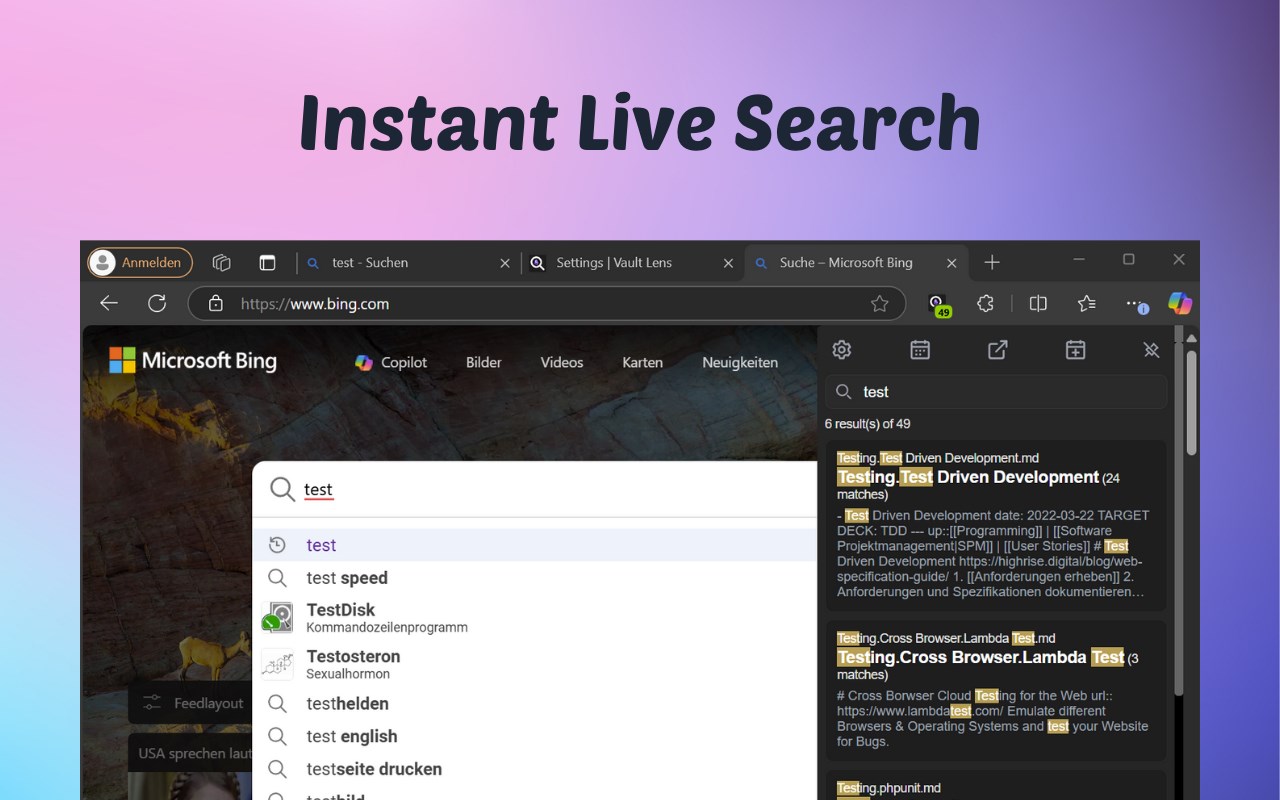The width and height of the screenshot is (1280, 800).
Task: Toggle the pin icon in Vault Lens panel
Action: tap(1151, 350)
